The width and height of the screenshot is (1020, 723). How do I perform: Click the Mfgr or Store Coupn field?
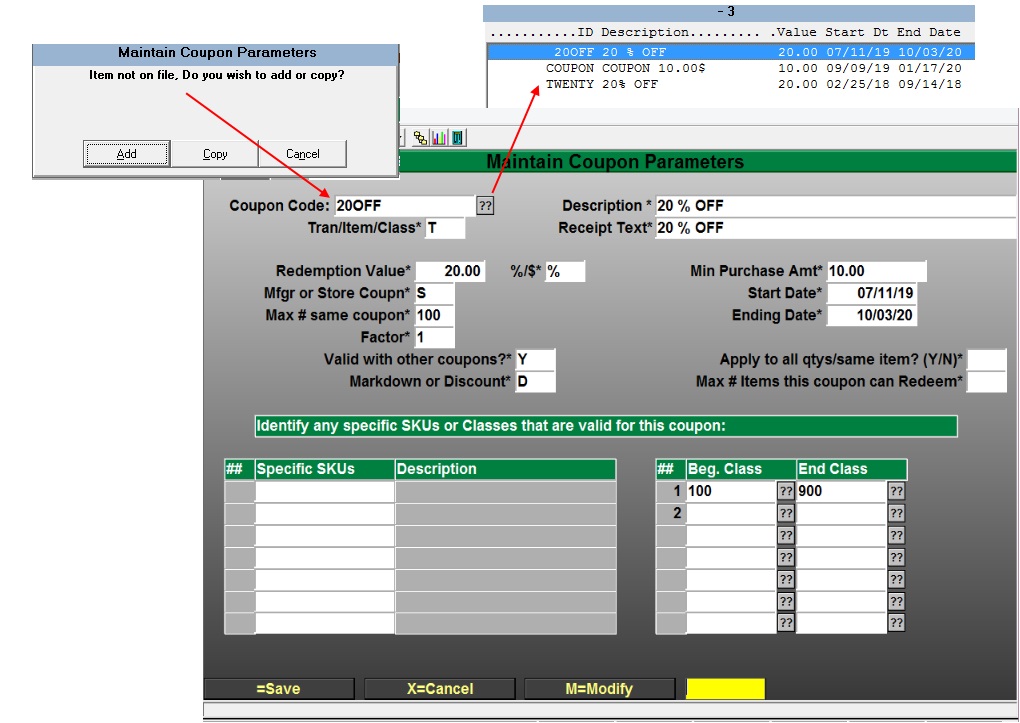435,293
